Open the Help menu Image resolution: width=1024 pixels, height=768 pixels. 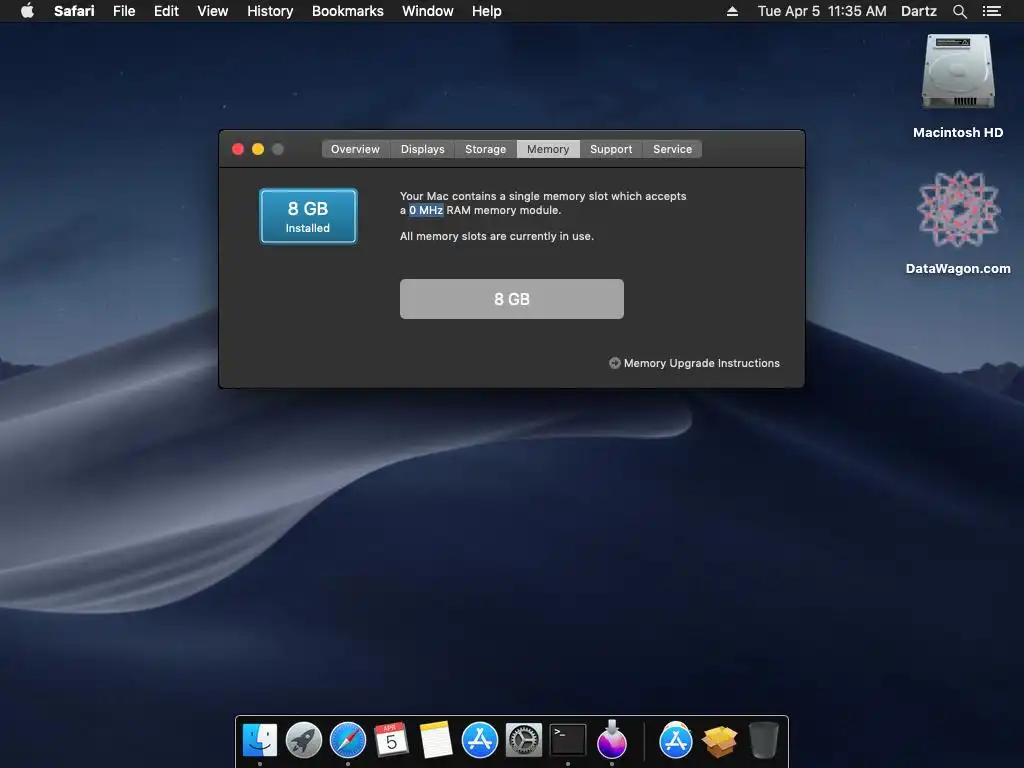pos(487,11)
